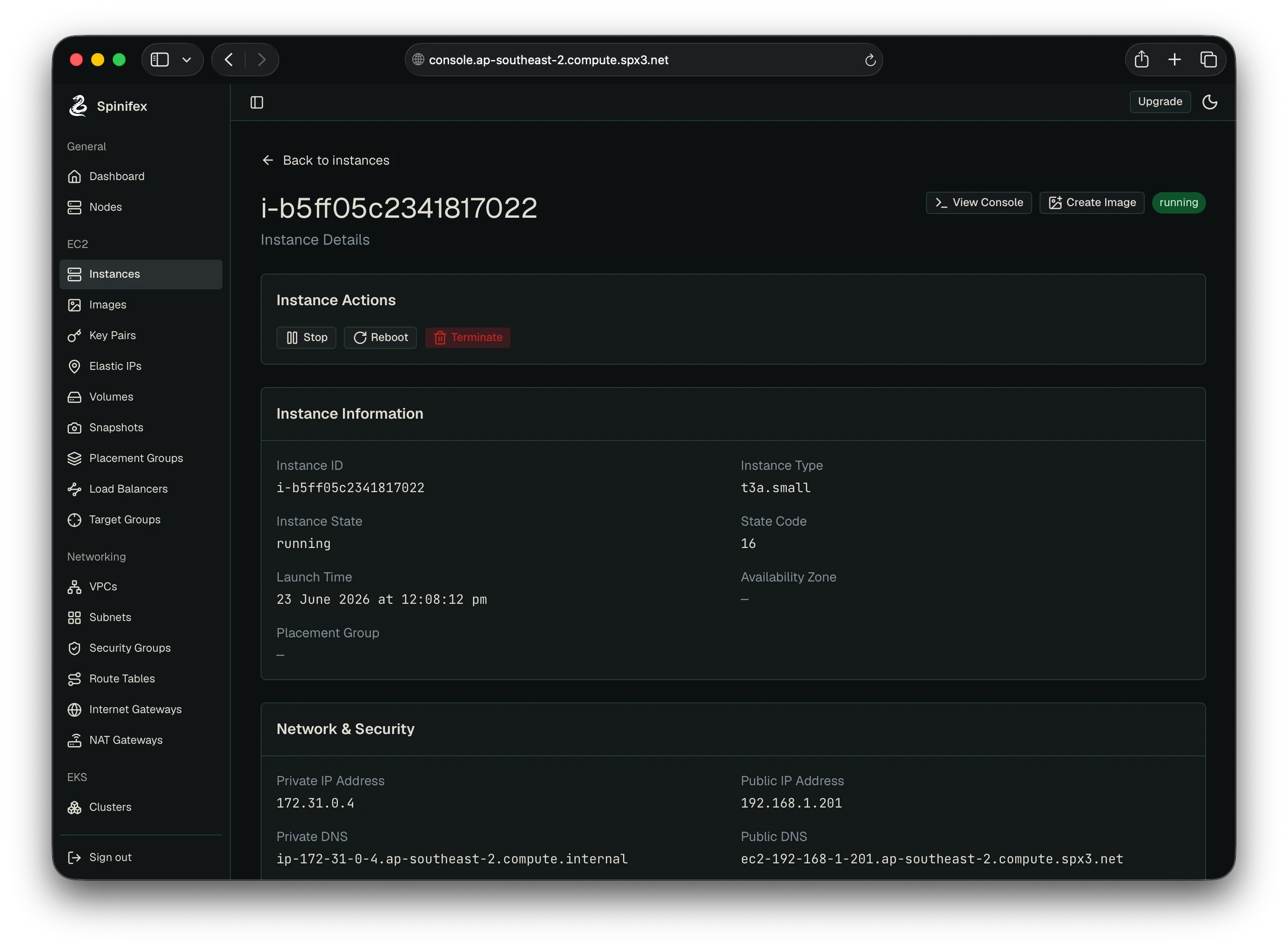Click the Security Groups shield icon
Viewport: 1288px width, 949px height.
coord(74,648)
